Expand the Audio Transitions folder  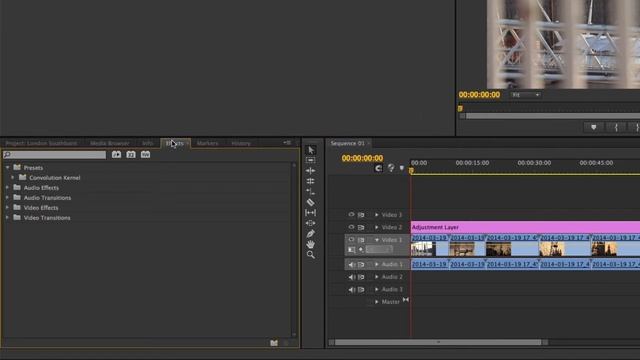tap(7, 198)
